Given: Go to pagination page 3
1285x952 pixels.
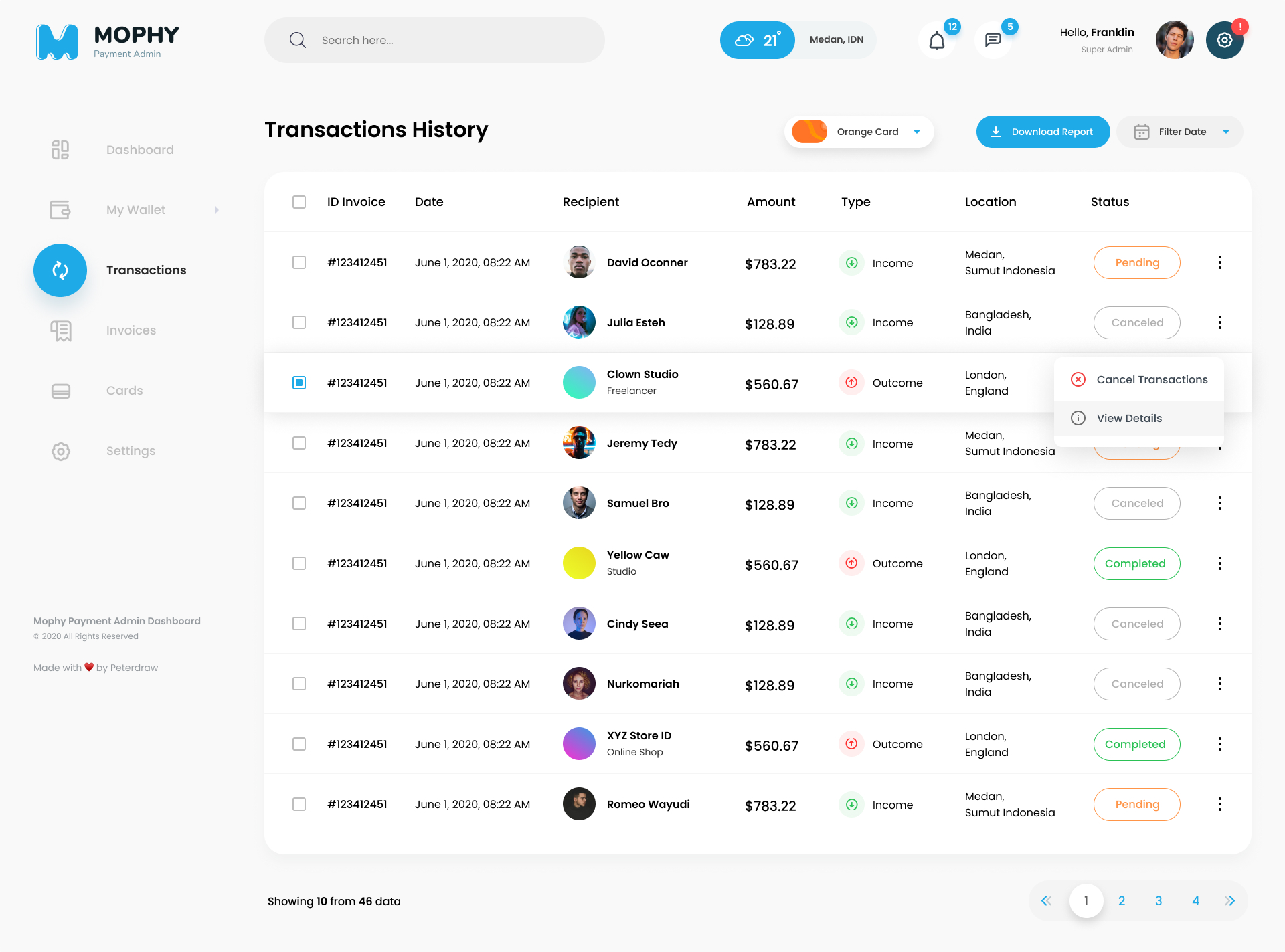Looking at the screenshot, I should [1159, 901].
